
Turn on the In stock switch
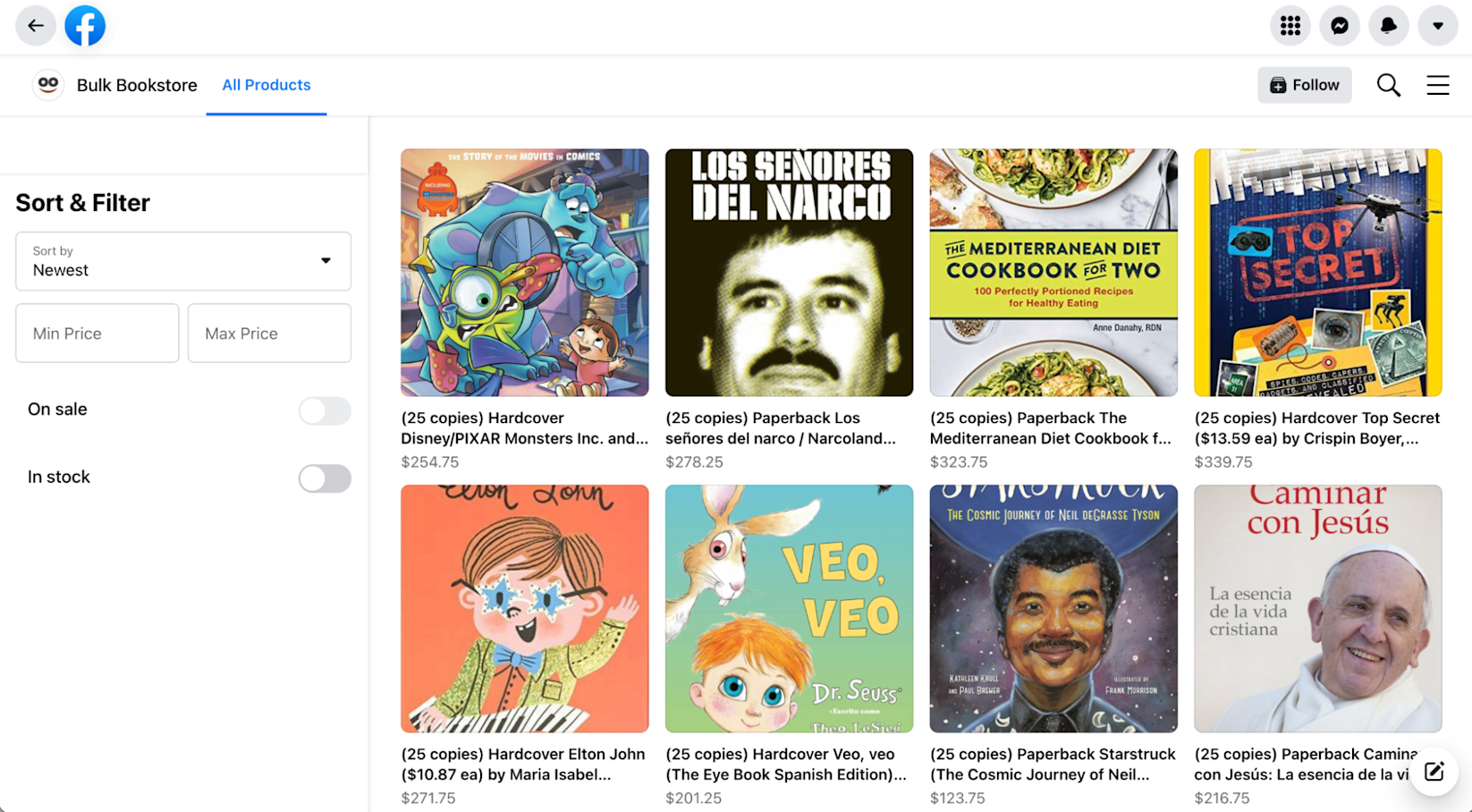(325, 478)
